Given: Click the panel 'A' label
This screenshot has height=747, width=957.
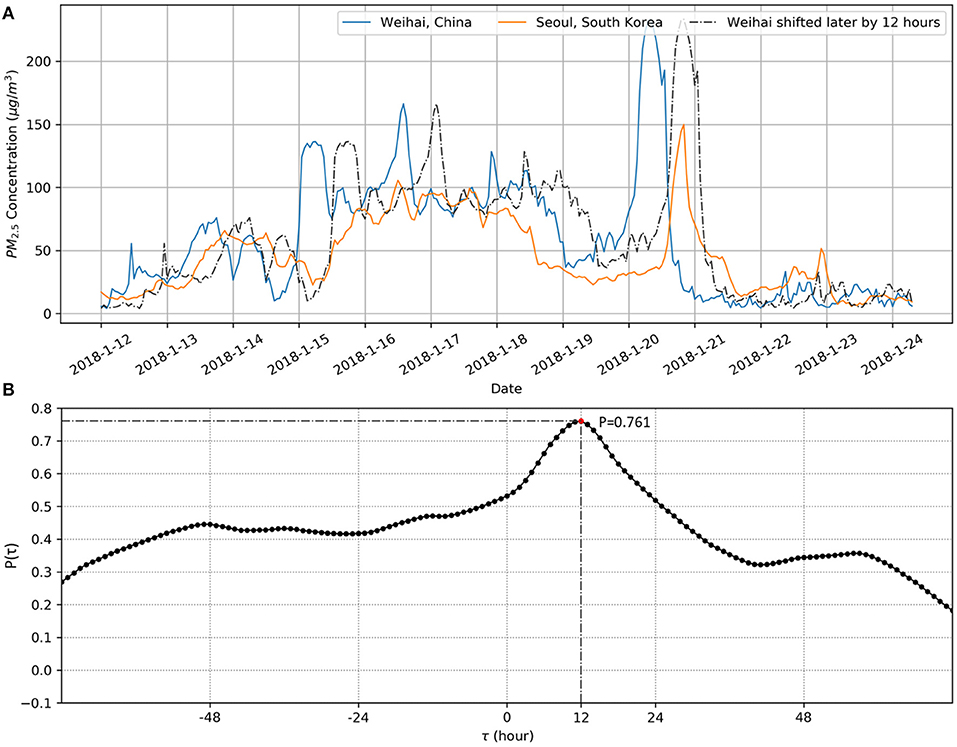Looking at the screenshot, I should [x=8, y=13].
